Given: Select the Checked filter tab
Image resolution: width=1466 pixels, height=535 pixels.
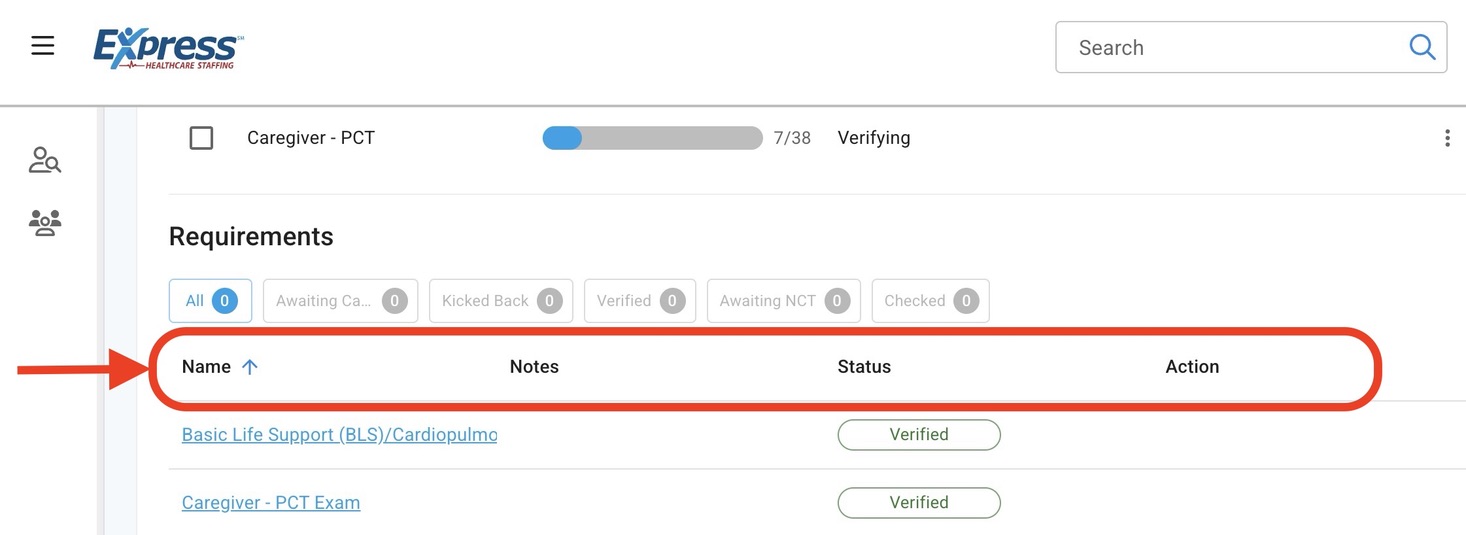Looking at the screenshot, I should [x=930, y=301].
